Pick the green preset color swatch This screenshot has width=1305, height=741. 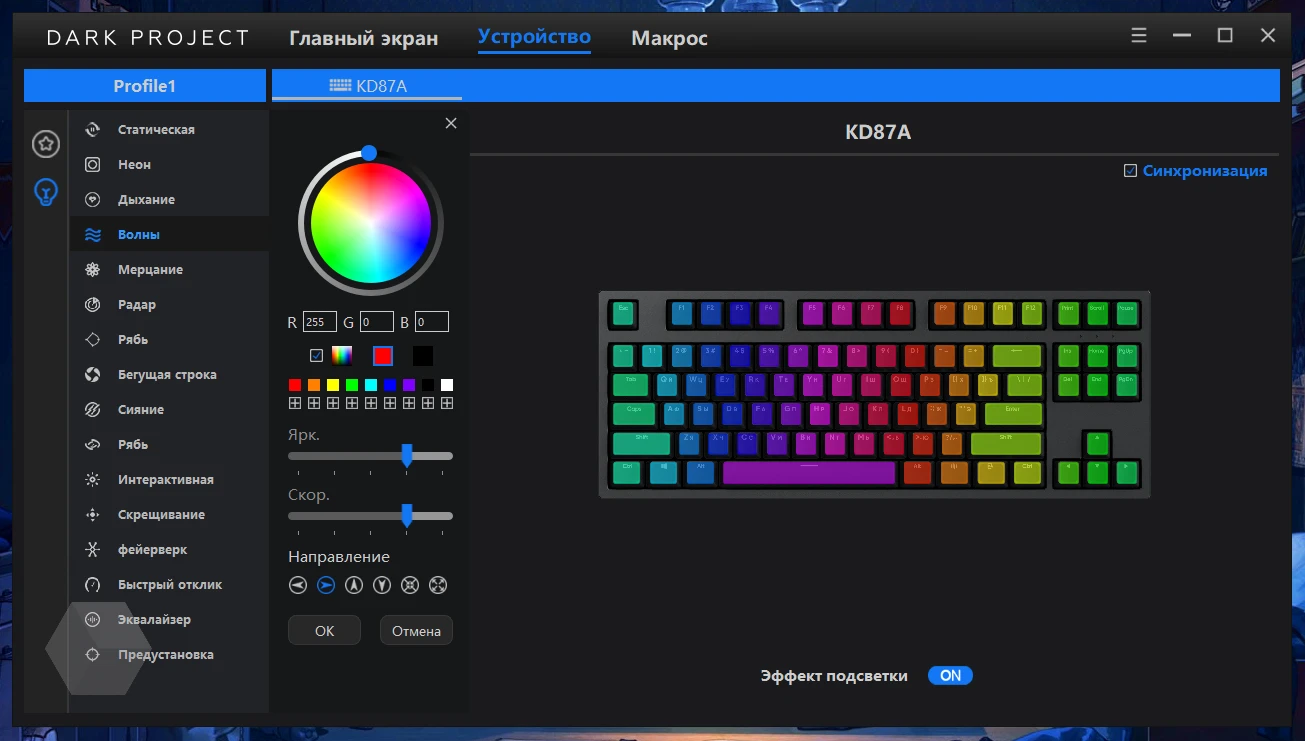click(352, 385)
